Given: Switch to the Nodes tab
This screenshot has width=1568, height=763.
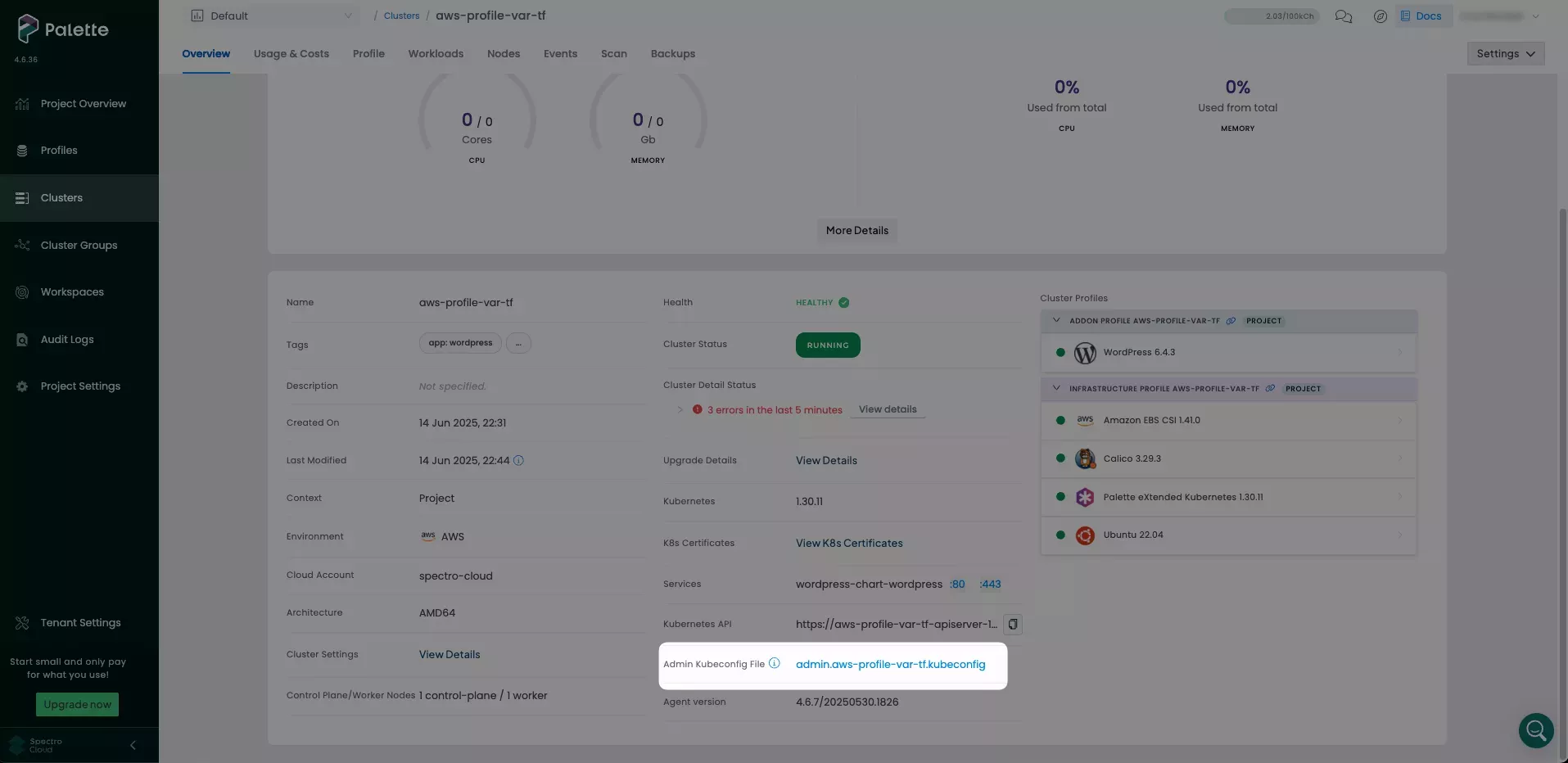Looking at the screenshot, I should click(x=503, y=54).
